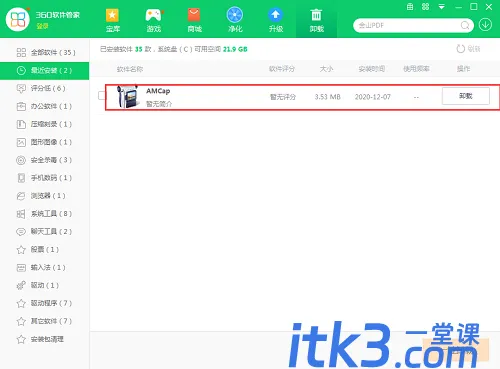Click the 刷新 refresh button
Screen dimensions: 500x369
point(468,49)
